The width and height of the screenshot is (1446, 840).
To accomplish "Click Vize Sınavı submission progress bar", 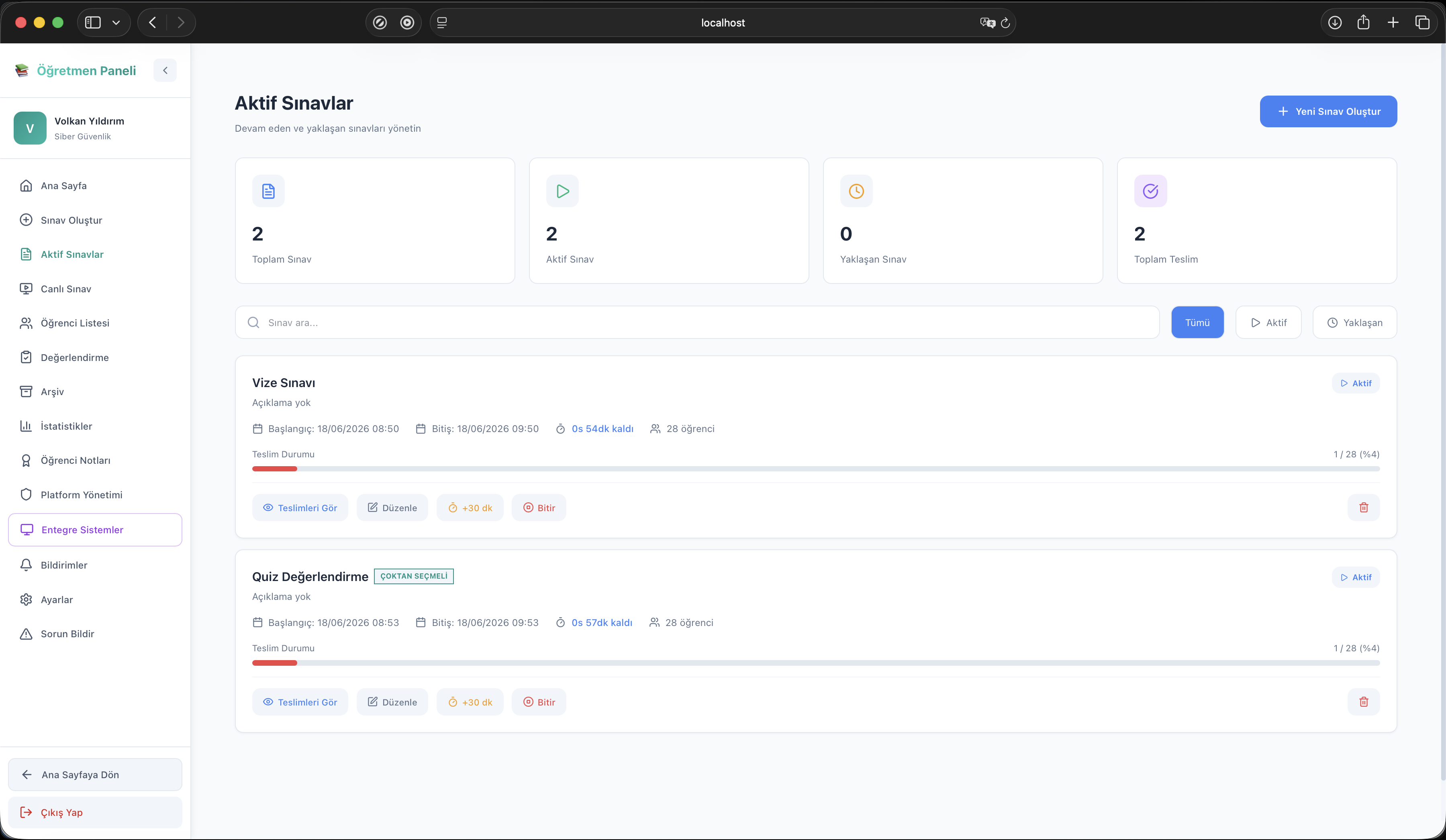I will pyautogui.click(x=816, y=469).
